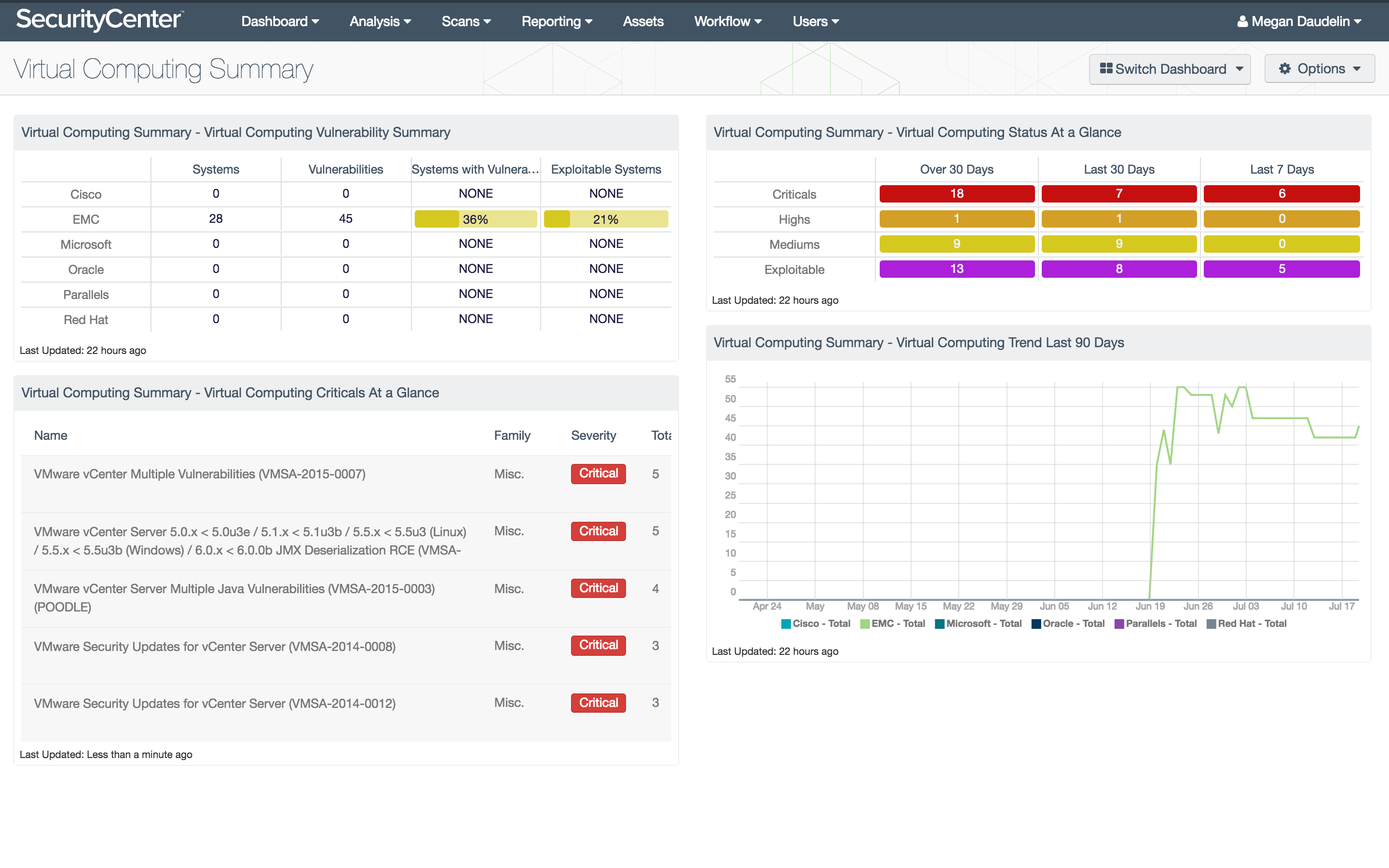Click Mediums Last 30 Days value 9
The width and height of the screenshot is (1389, 868).
point(1118,244)
